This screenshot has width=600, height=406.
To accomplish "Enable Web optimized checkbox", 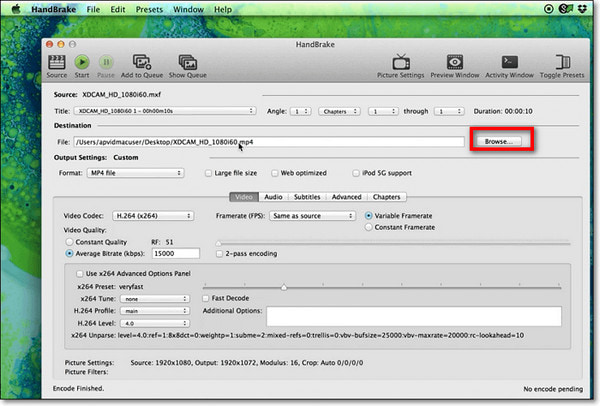I will [x=274, y=173].
